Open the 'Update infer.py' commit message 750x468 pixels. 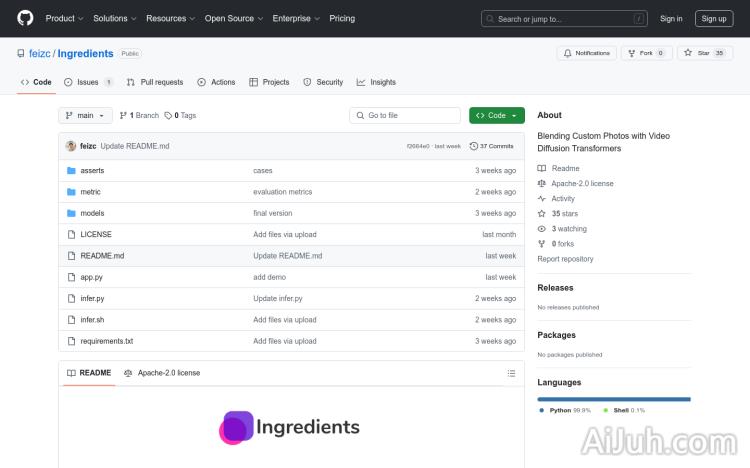point(278,298)
